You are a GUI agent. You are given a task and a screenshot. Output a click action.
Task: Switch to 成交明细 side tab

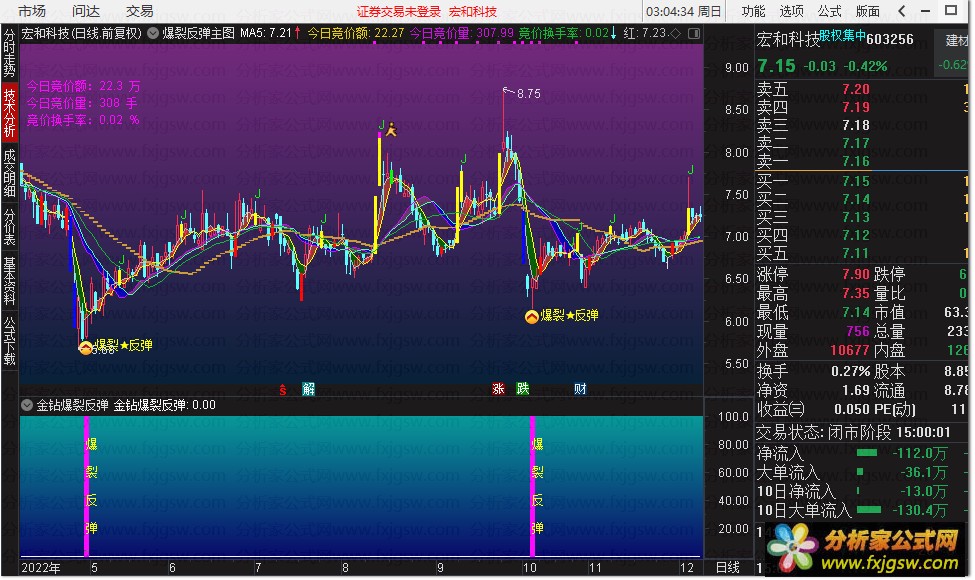9,173
